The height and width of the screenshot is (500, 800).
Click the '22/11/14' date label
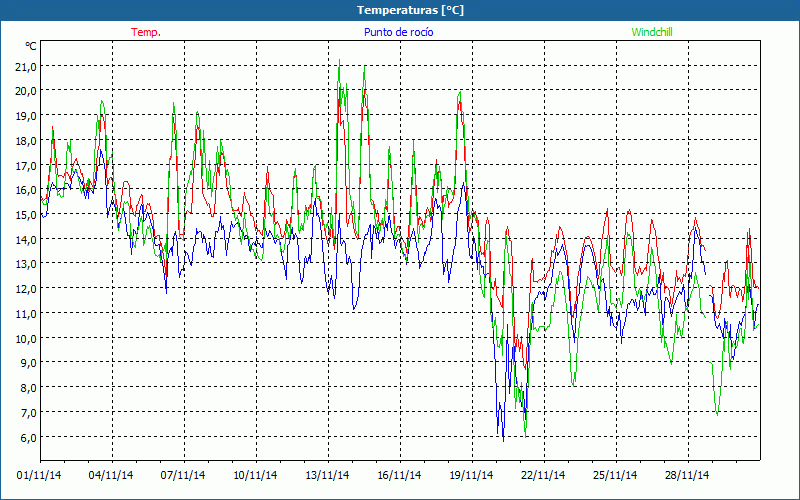click(x=543, y=475)
